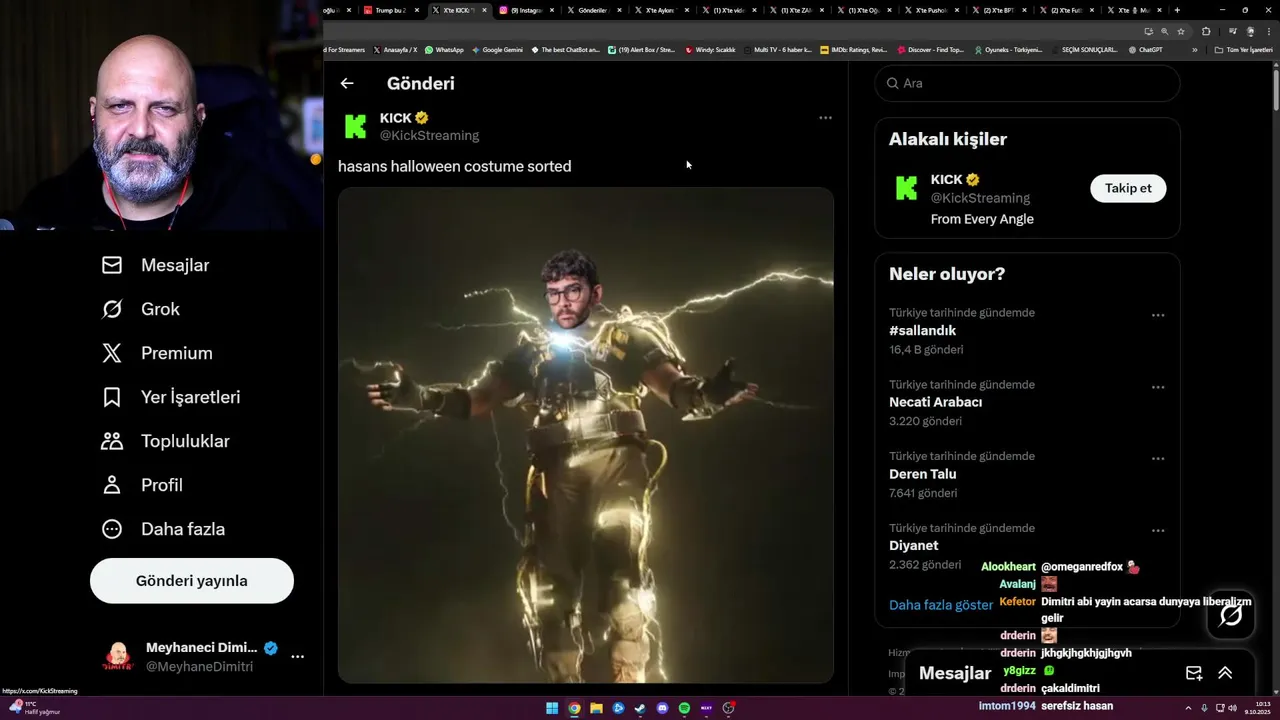The width and height of the screenshot is (1280, 720).
Task: Open options dots for Diyanet trend
Action: coord(1158,531)
